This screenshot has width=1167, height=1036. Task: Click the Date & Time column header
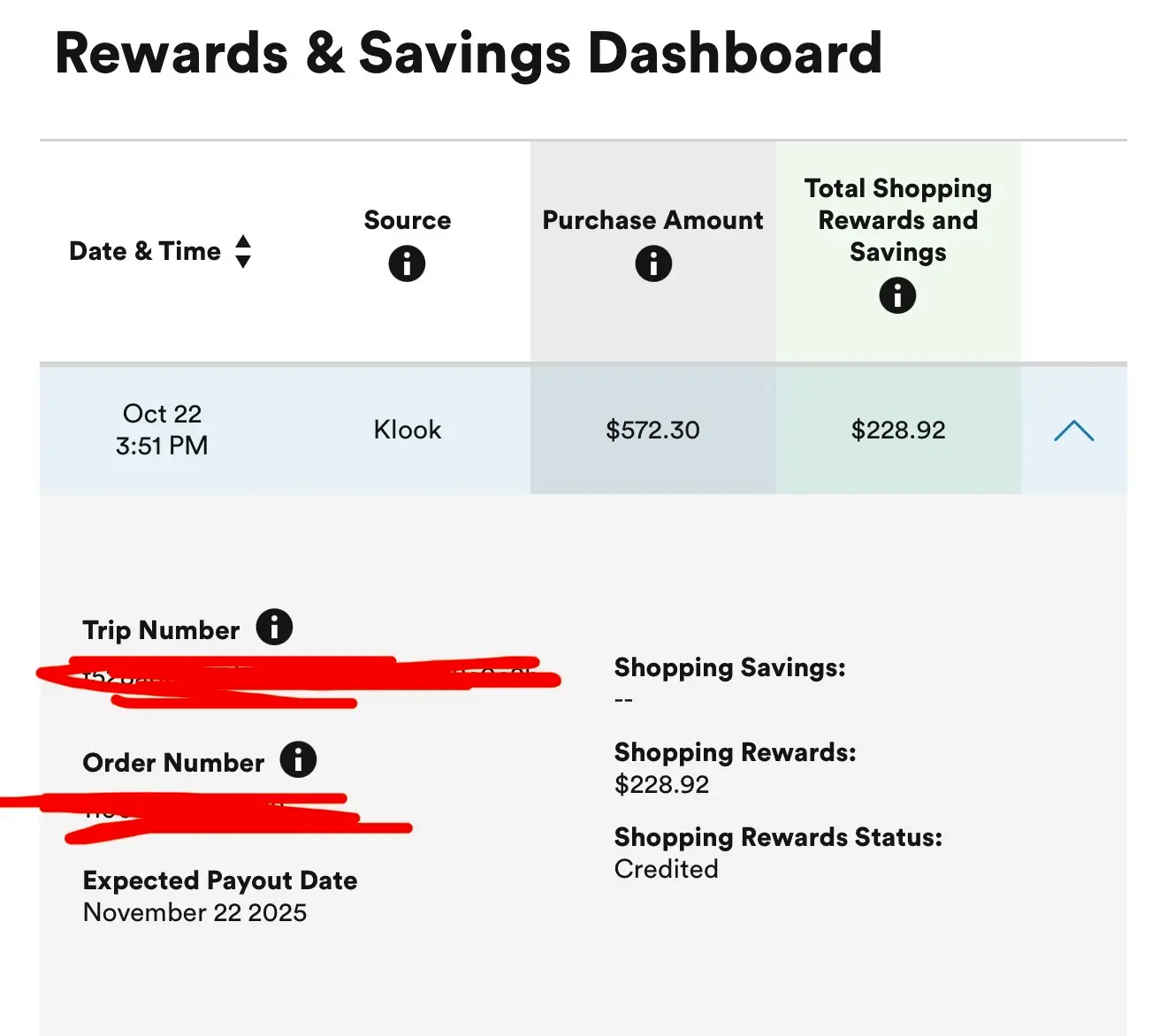coord(145,251)
